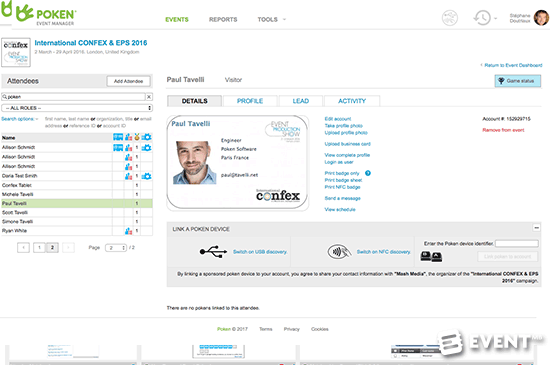
Task: Click people icon in Ryan White row
Action: pyautogui.click(x=128, y=231)
